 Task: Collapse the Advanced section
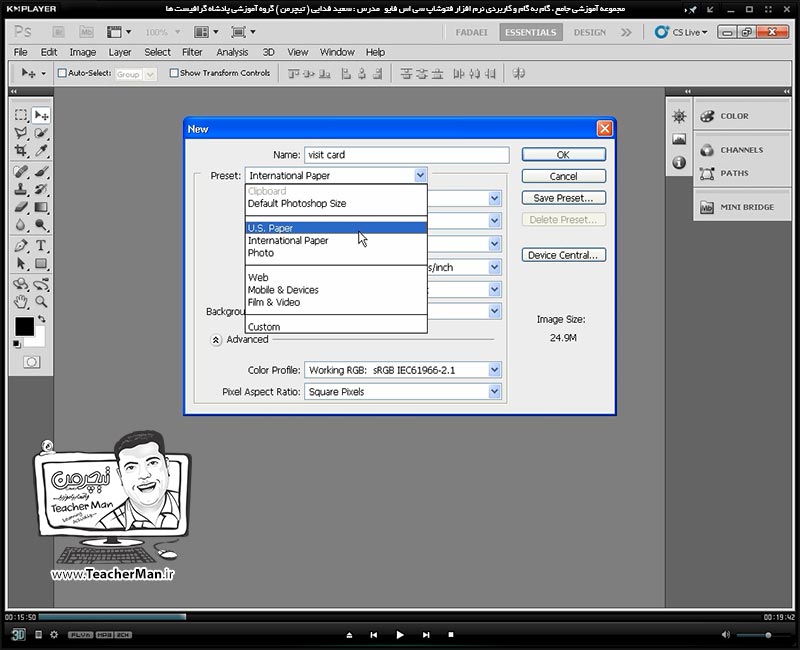[x=216, y=340]
